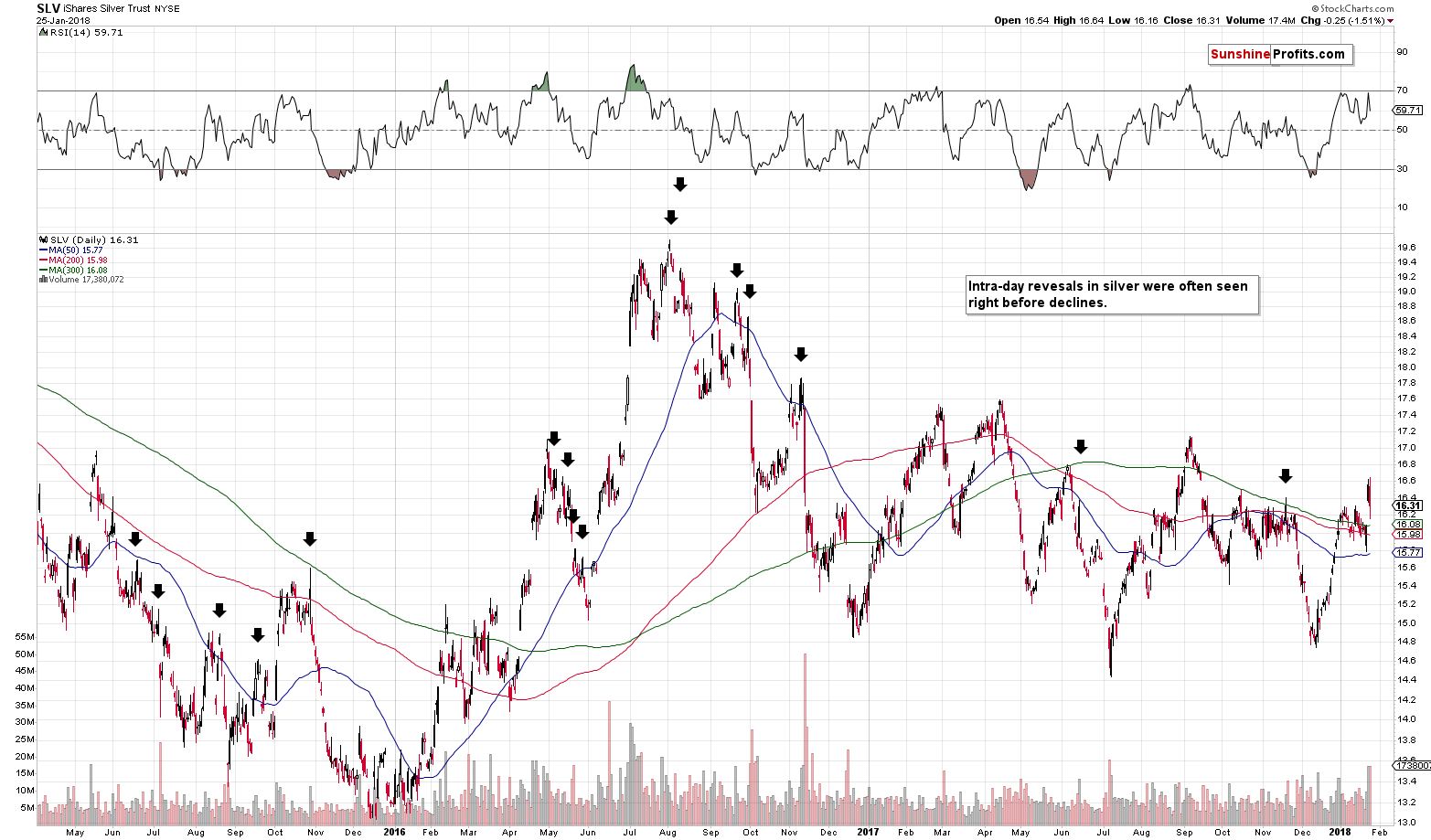
Task: Click the SLV ticker symbol in the title
Action: [x=48, y=8]
